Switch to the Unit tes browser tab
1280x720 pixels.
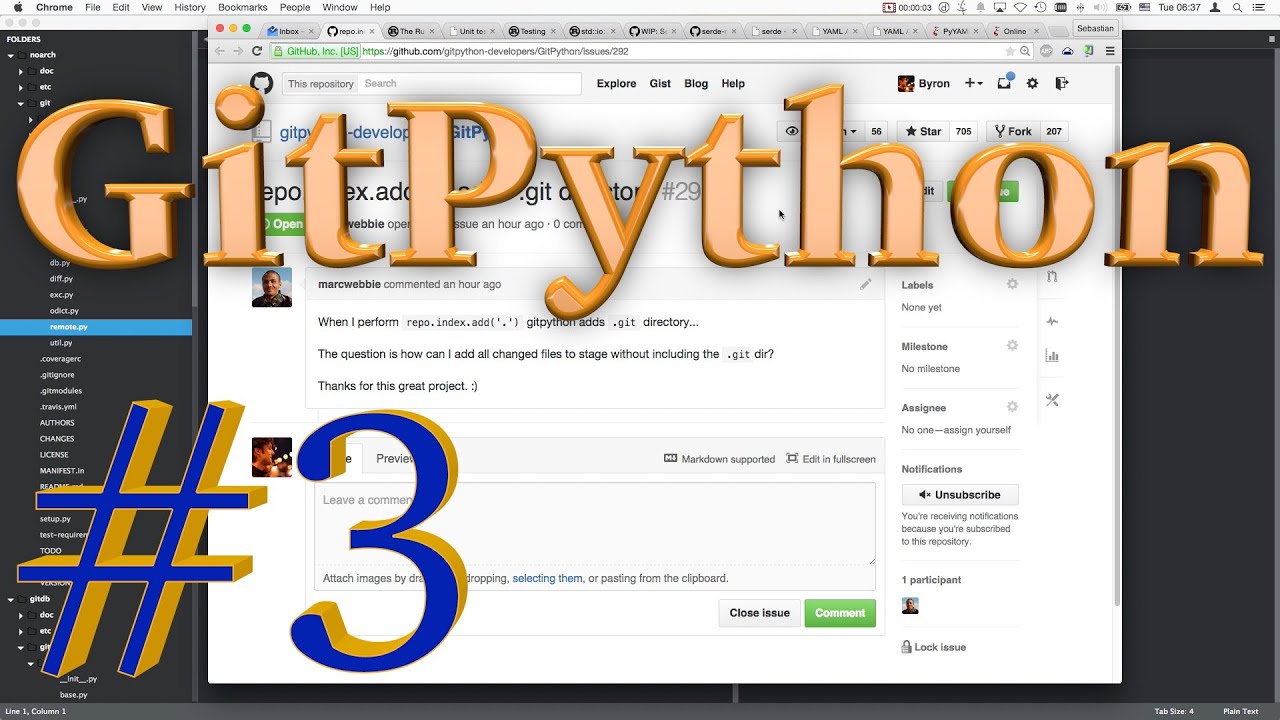(471, 31)
